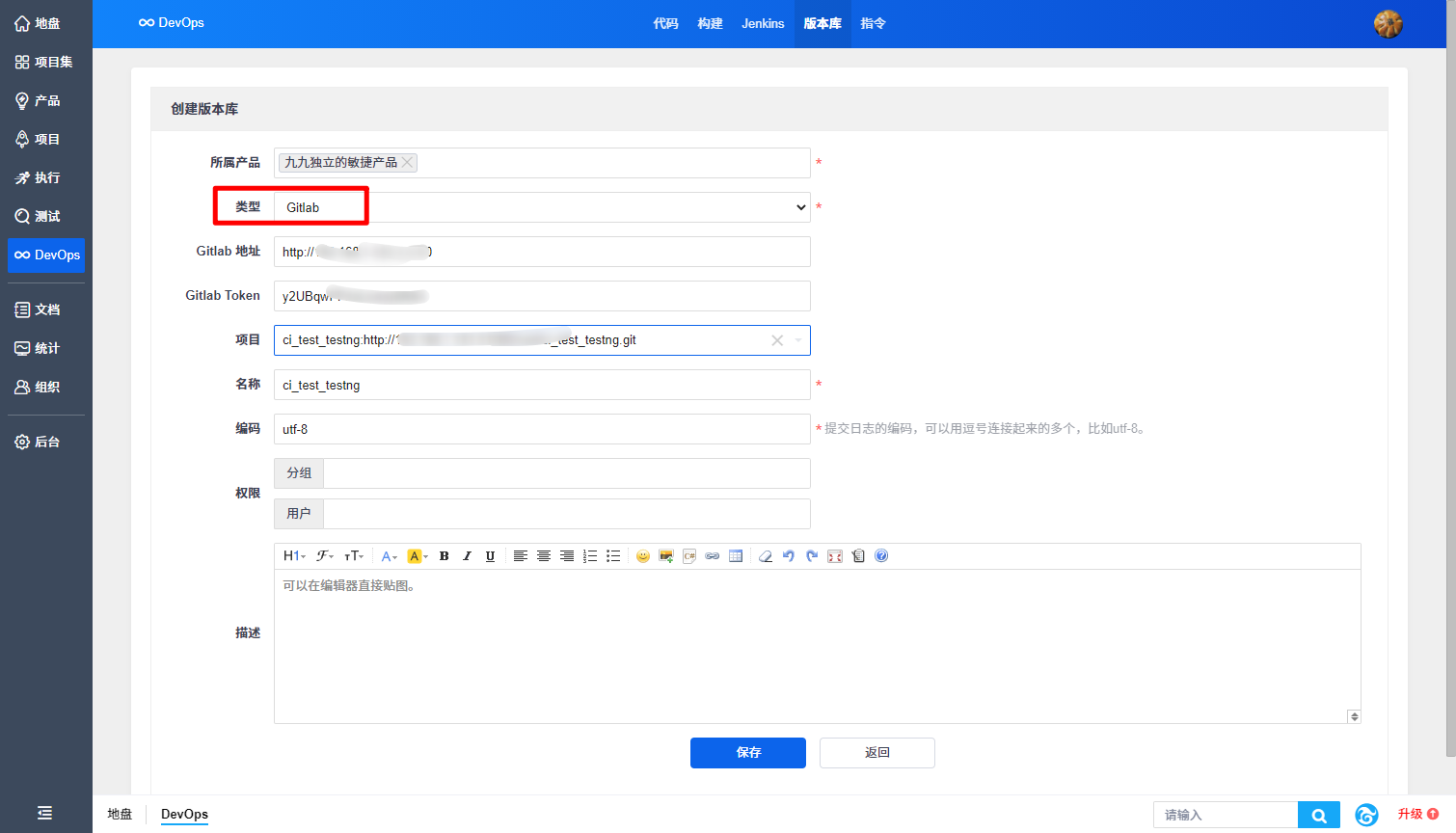This screenshot has width=1456, height=833.
Task: Insert a table via editor toolbar
Action: pyautogui.click(x=736, y=556)
